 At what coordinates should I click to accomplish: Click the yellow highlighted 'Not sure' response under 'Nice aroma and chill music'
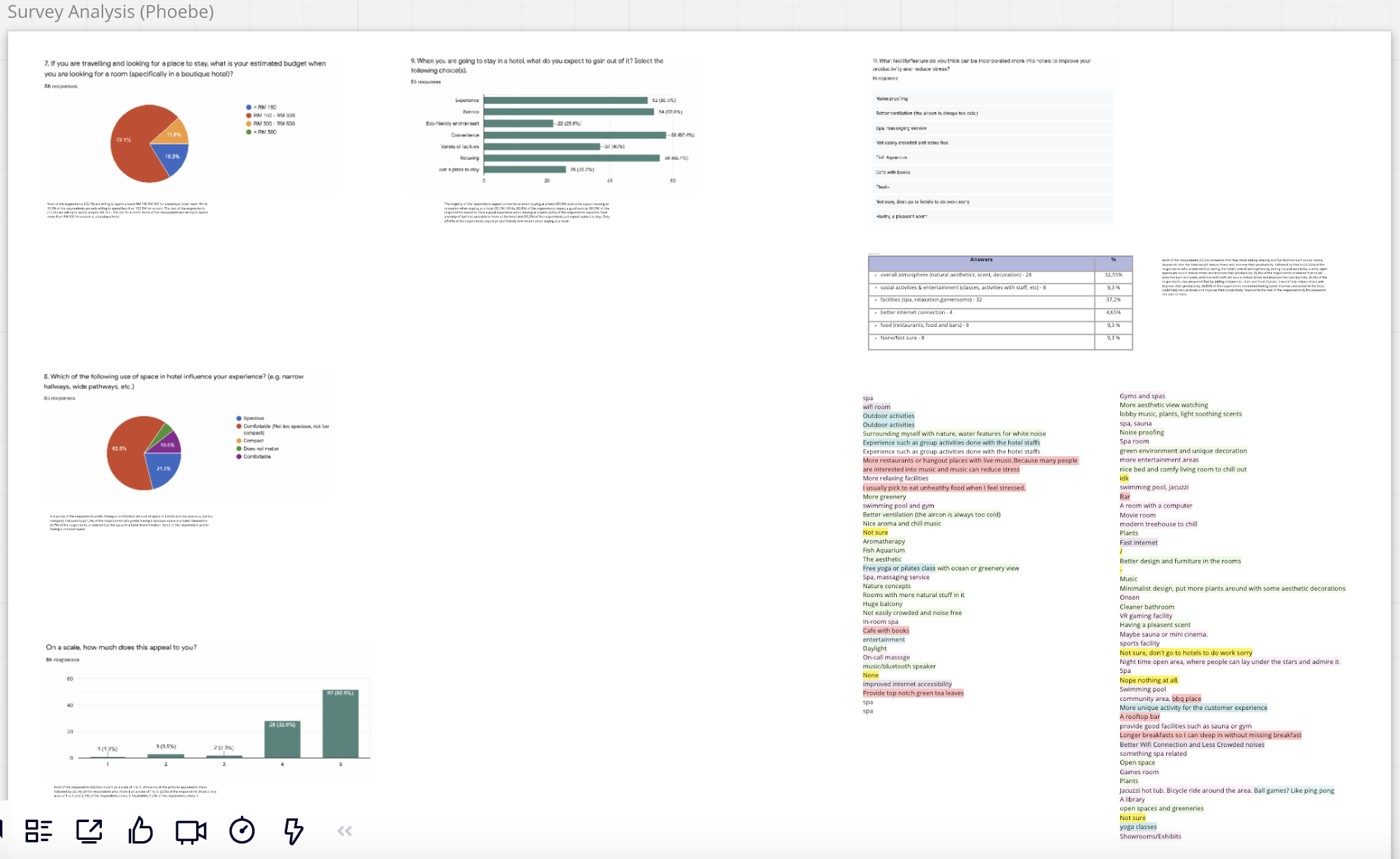pyautogui.click(x=875, y=532)
